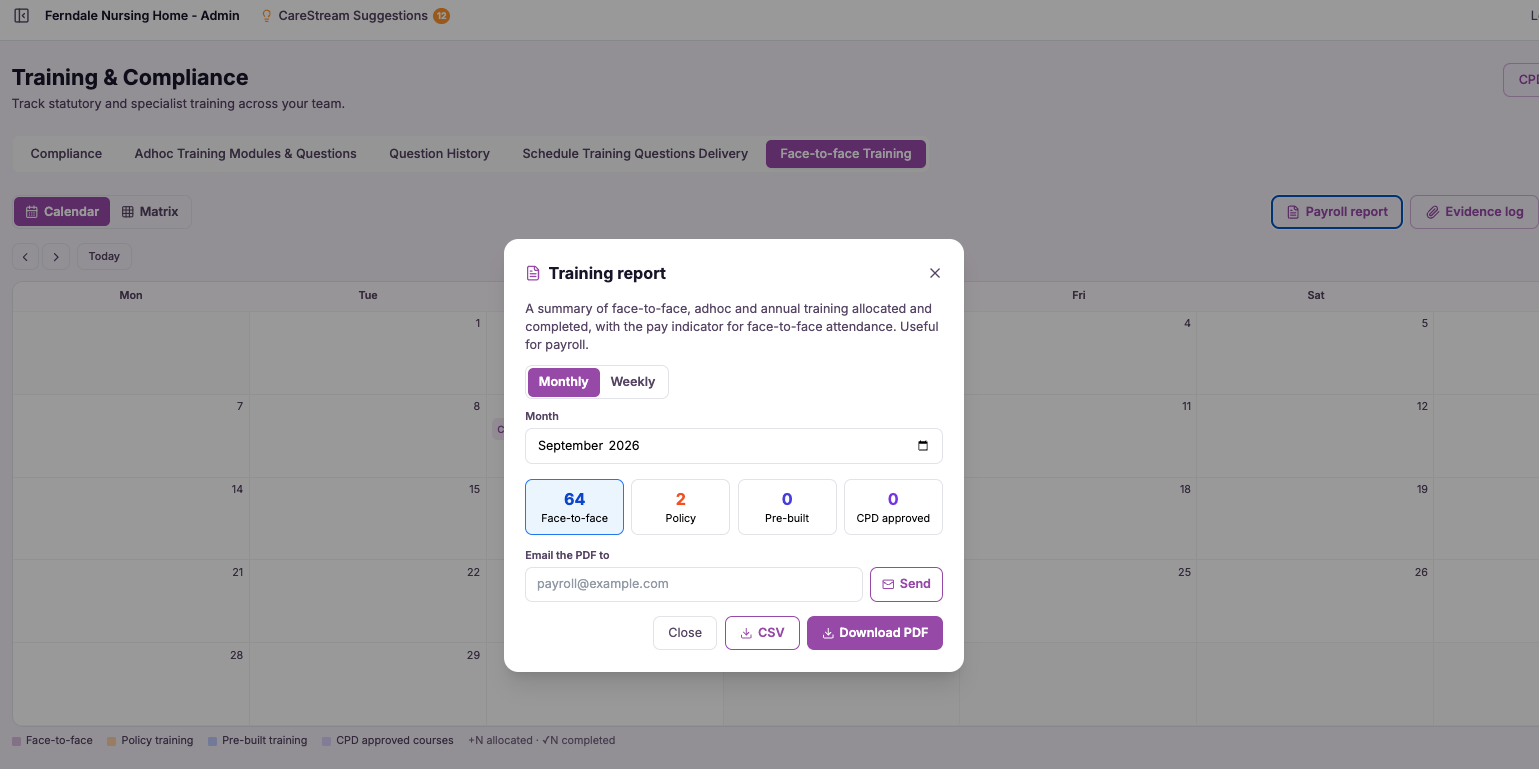Screen dimensions: 1539x769
Task: Export the report as CSV
Action: click(x=762, y=633)
